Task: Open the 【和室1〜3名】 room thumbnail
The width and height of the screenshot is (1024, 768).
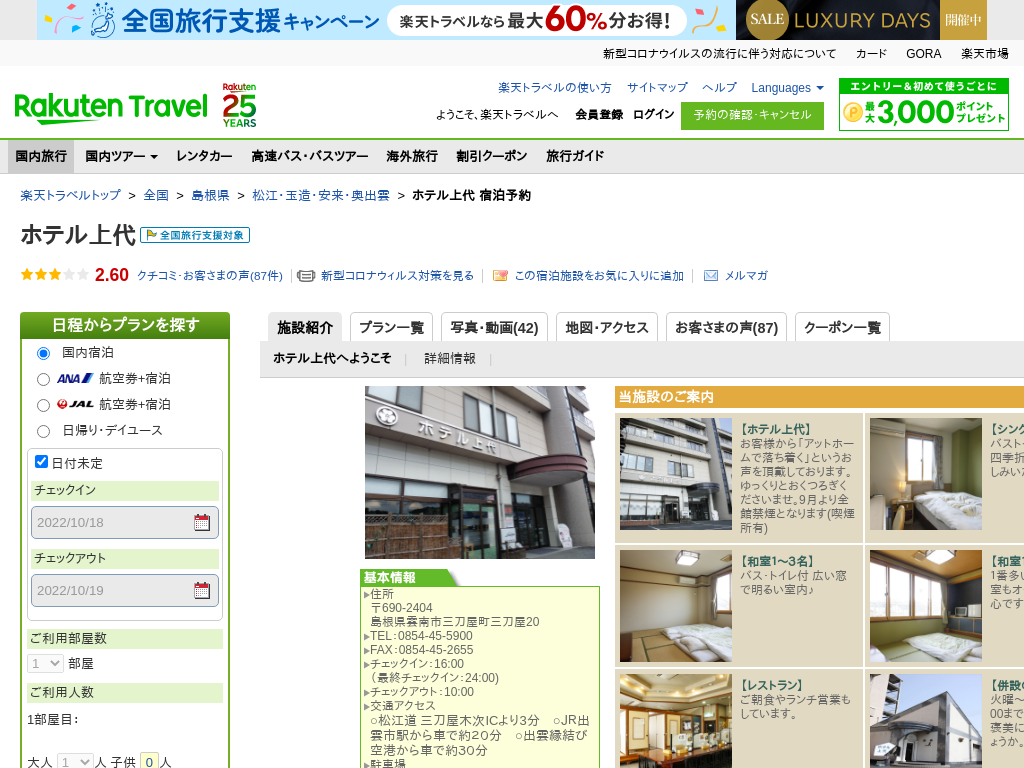Action: tap(676, 606)
